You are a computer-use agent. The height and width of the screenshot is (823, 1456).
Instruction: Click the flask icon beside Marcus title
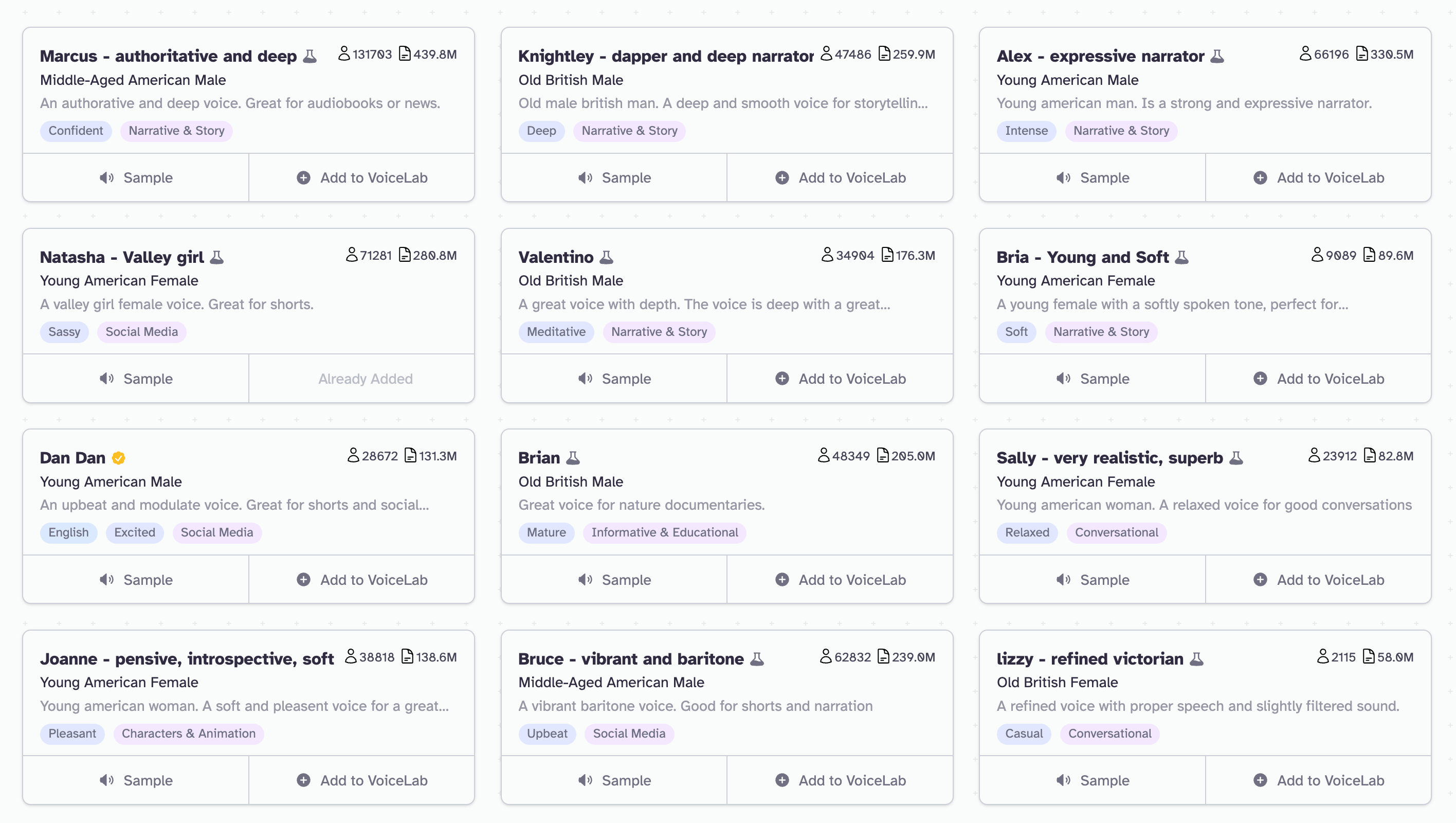click(x=310, y=56)
